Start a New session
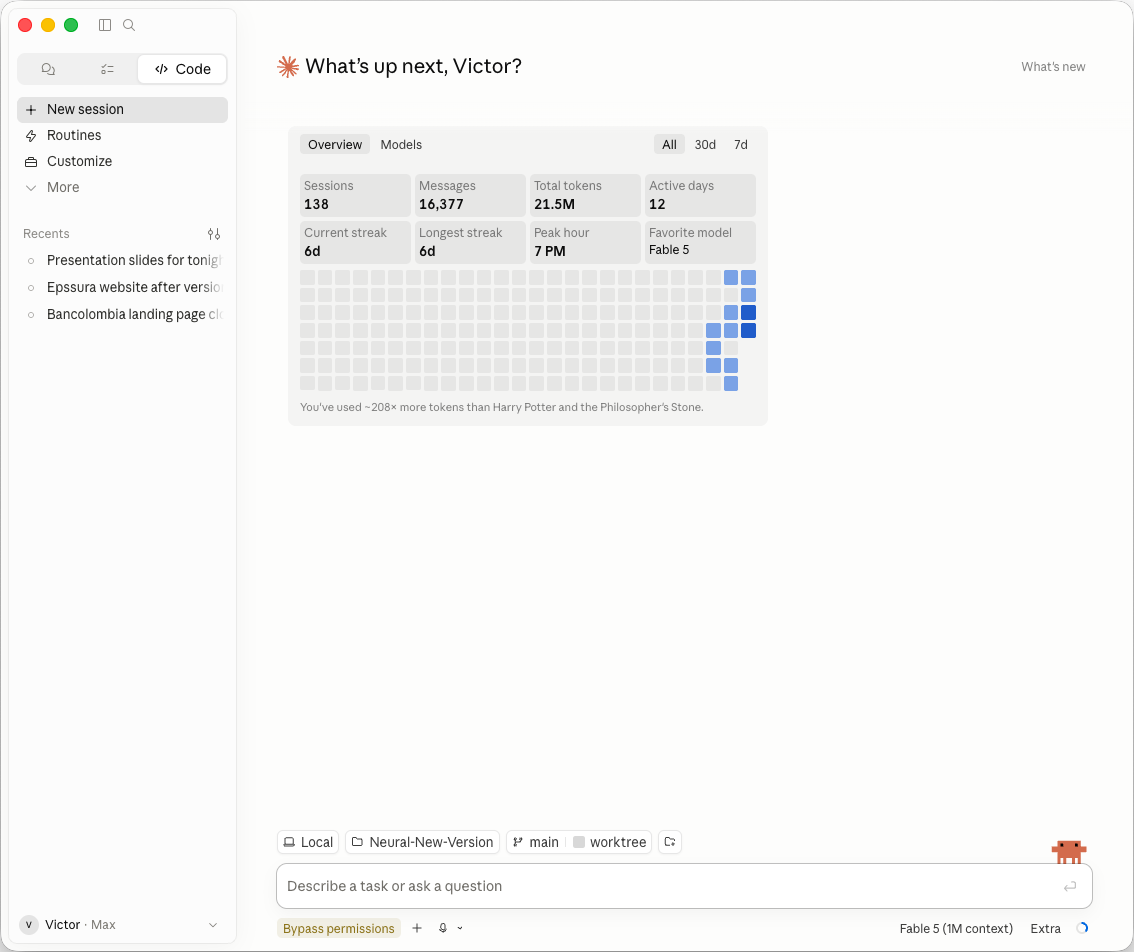Screen dimensions: 1134x952 tap(122, 110)
